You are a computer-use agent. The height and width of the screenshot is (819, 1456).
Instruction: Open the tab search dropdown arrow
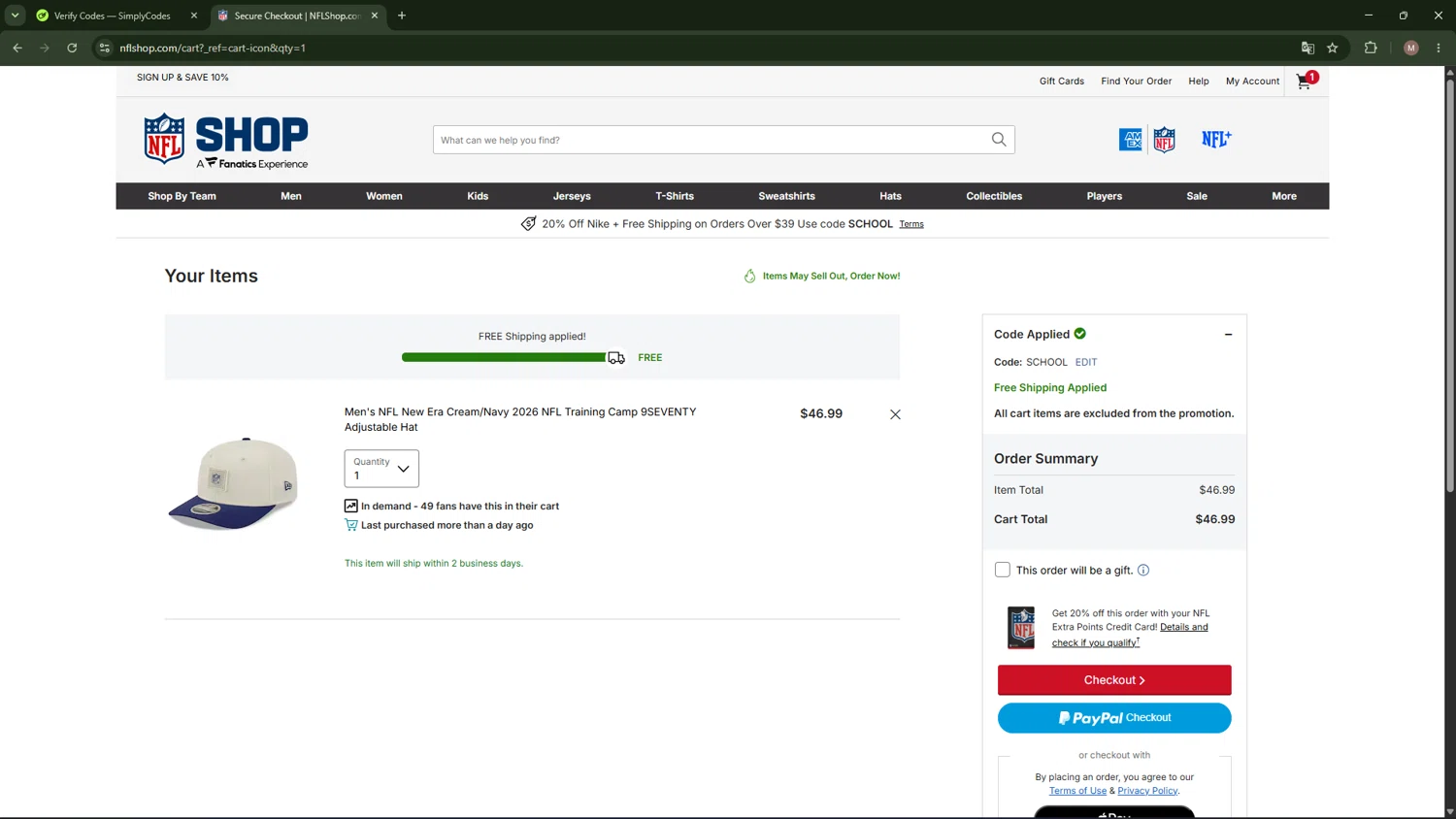click(x=16, y=16)
